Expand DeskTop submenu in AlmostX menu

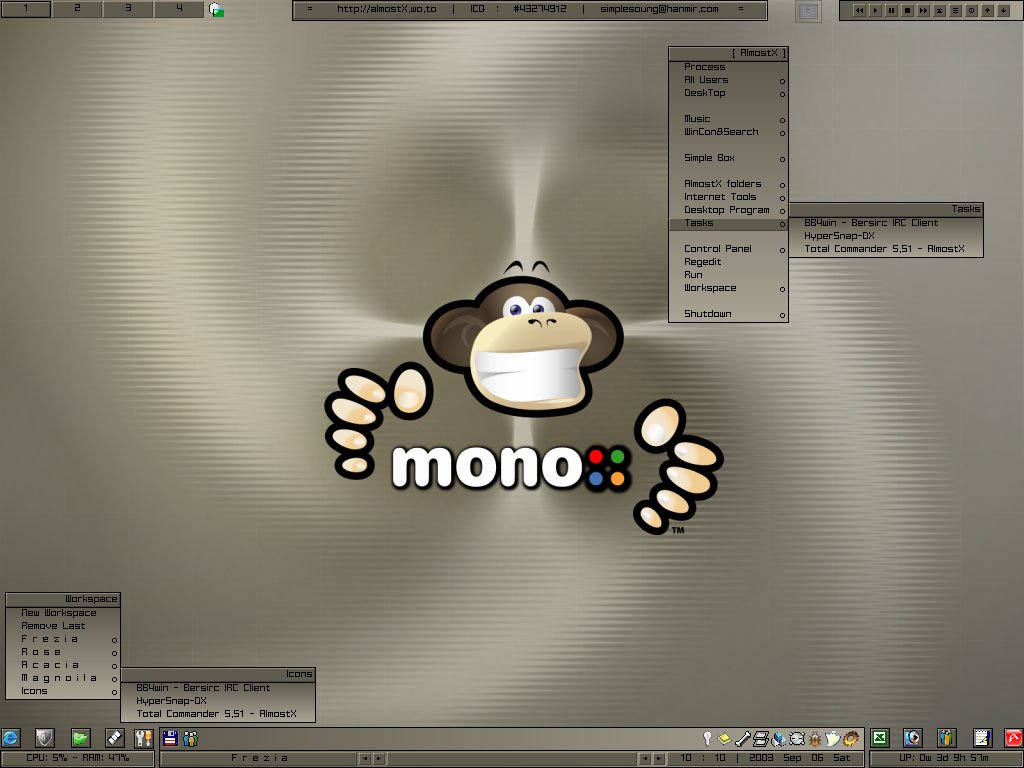click(x=728, y=93)
